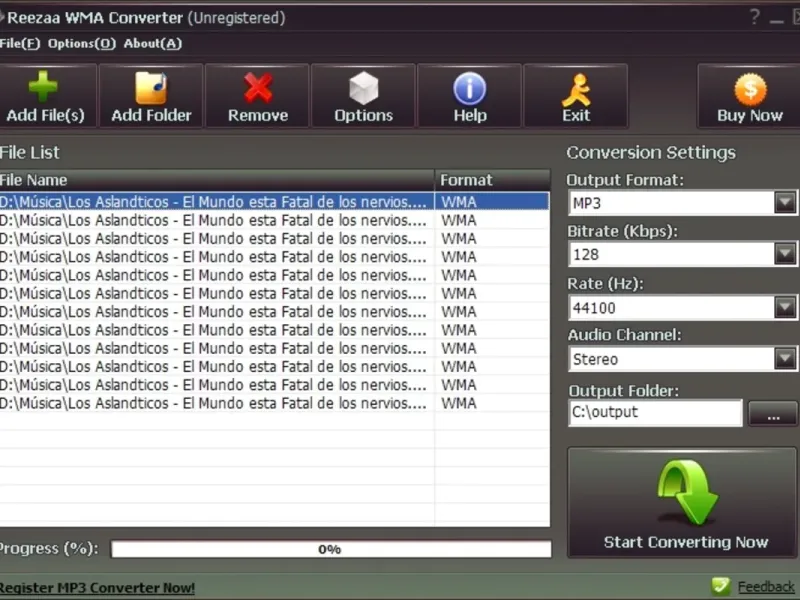This screenshot has width=800, height=600.
Task: Click the Output Folder C:\output field
Action: [x=655, y=413]
